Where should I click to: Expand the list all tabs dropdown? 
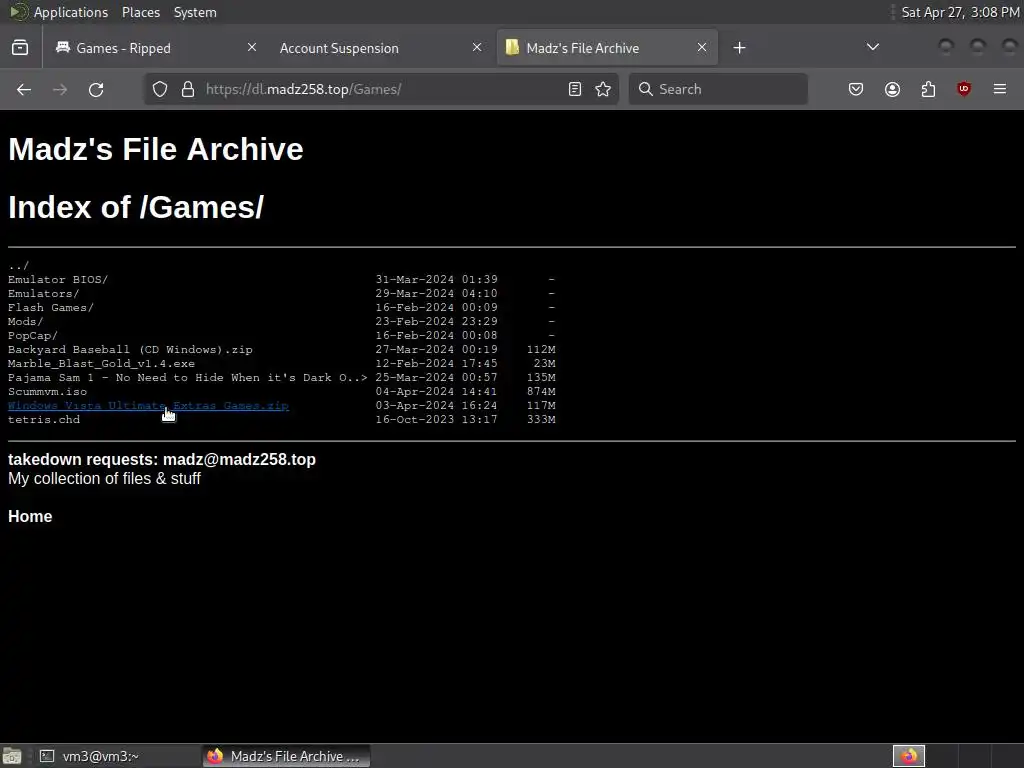[x=872, y=47]
